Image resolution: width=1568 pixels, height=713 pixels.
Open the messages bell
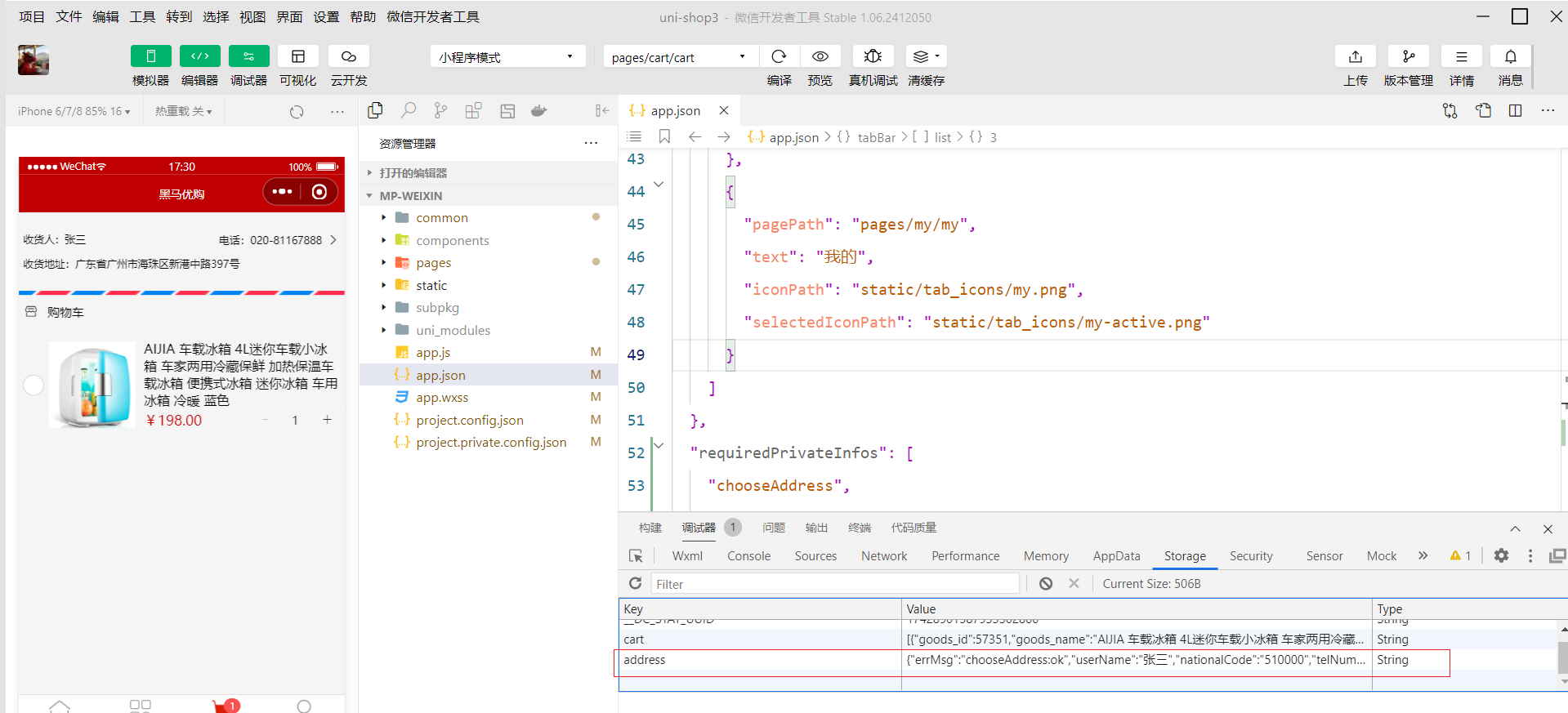click(1510, 56)
